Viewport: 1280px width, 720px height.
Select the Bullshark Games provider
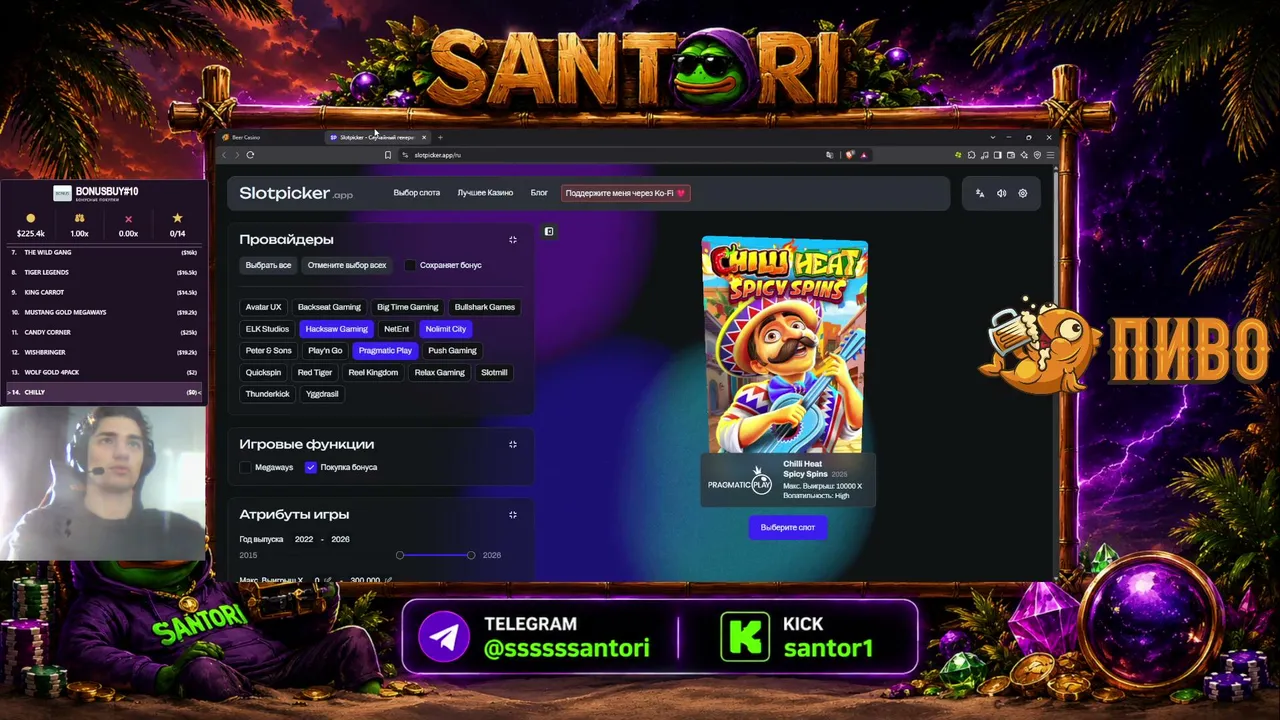[x=485, y=307]
